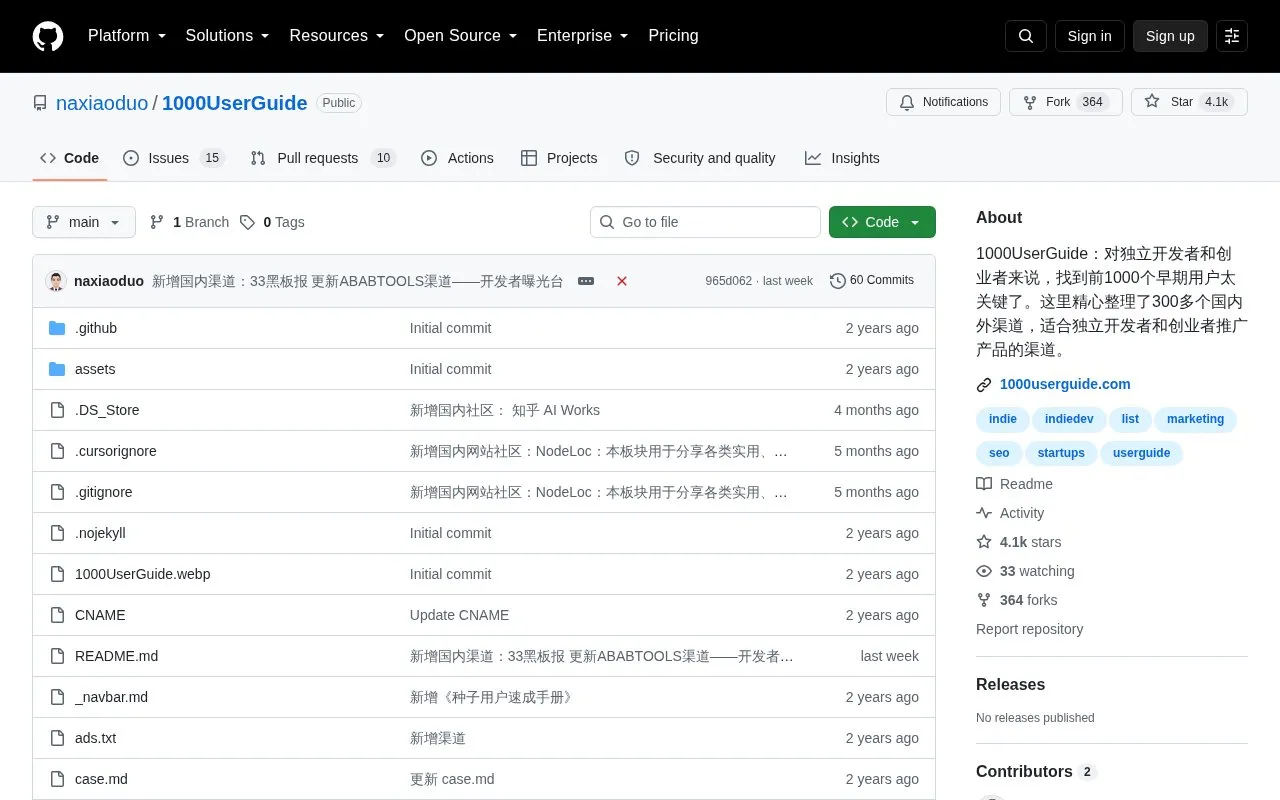This screenshot has height=800, width=1280.
Task: Open the naxiaoduo owner link in repo title
Action: [102, 103]
